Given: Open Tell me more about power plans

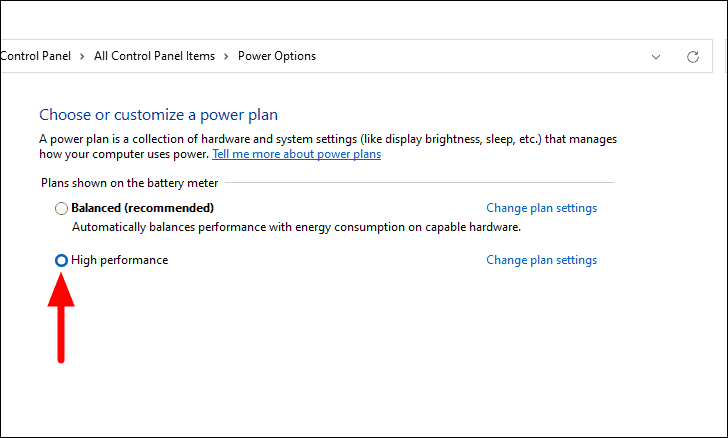Looking at the screenshot, I should [296, 154].
